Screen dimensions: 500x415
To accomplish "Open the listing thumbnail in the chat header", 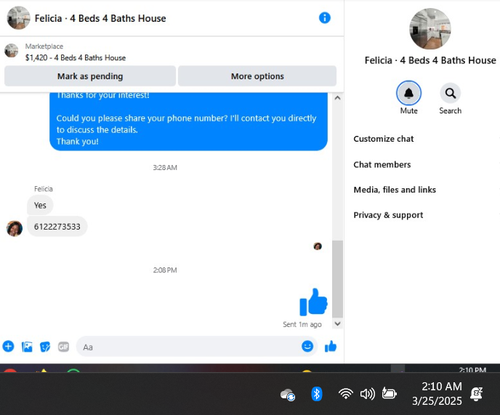I will click(x=18, y=18).
